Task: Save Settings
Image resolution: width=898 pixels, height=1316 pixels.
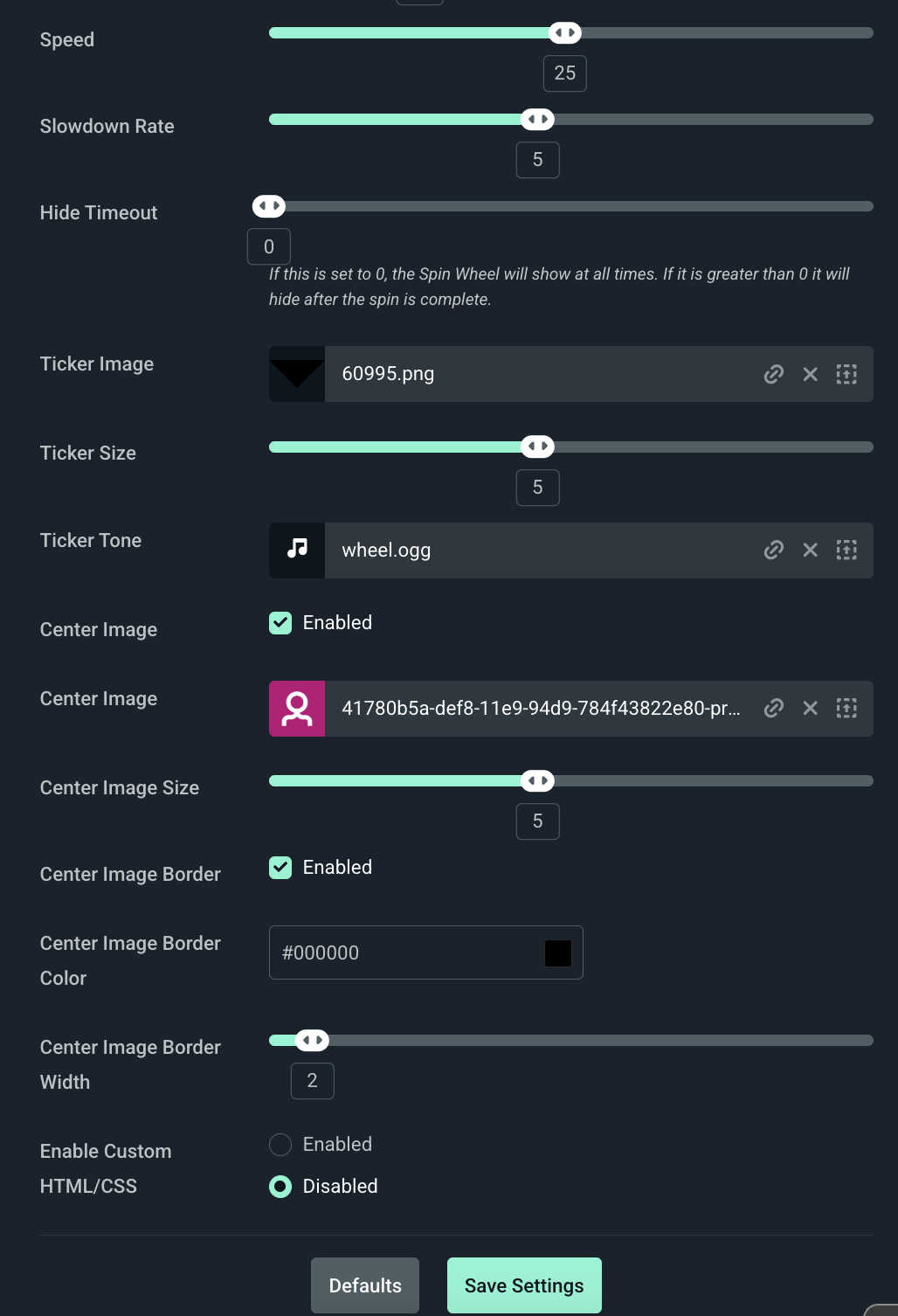Action: point(524,1285)
